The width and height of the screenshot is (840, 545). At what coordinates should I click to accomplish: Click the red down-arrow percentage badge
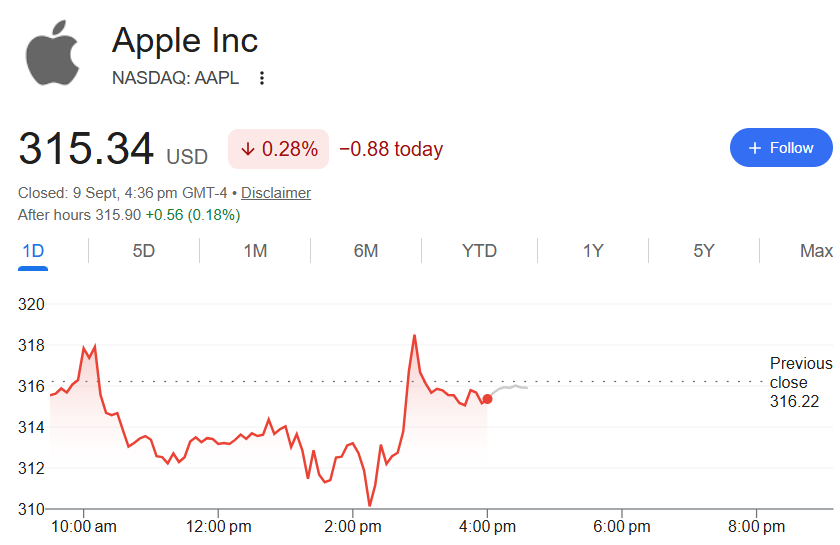279,149
